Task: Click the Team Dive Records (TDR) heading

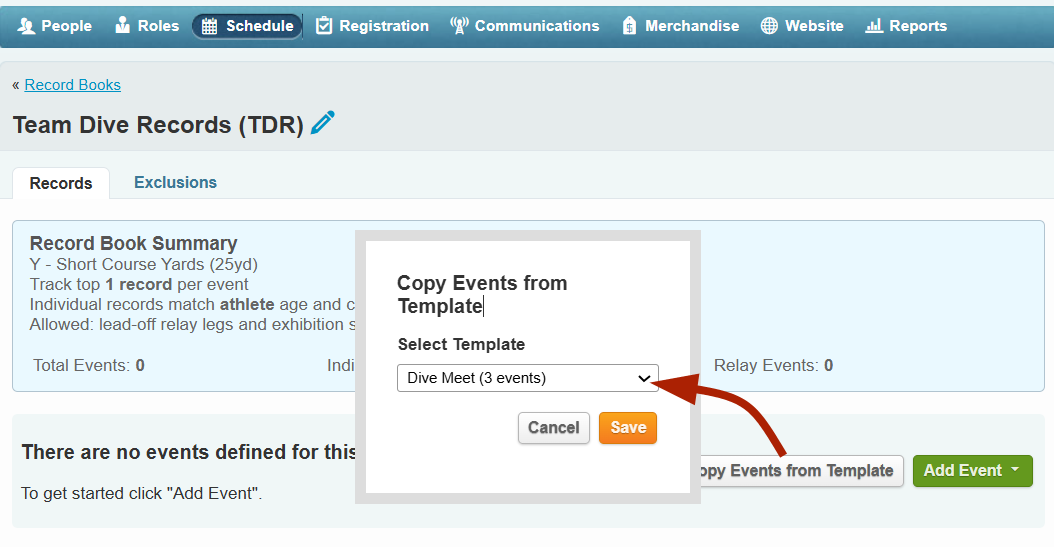Action: tap(158, 125)
